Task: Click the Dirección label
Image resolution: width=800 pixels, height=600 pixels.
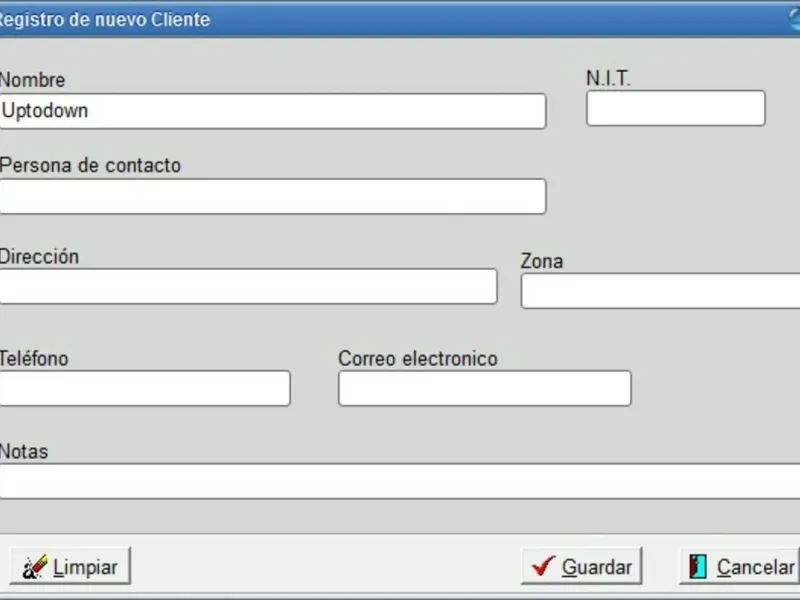Action: coord(39,256)
